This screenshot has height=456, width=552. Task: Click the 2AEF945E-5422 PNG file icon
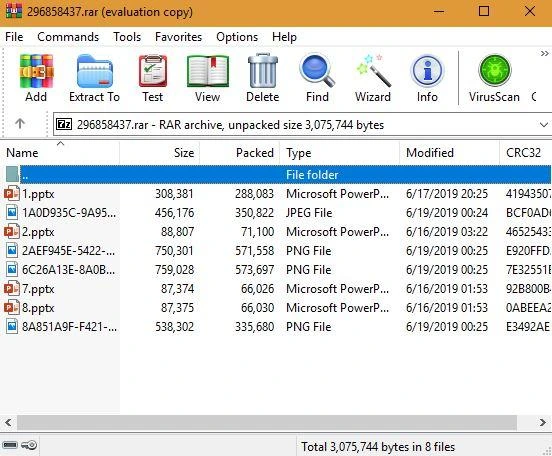point(12,251)
